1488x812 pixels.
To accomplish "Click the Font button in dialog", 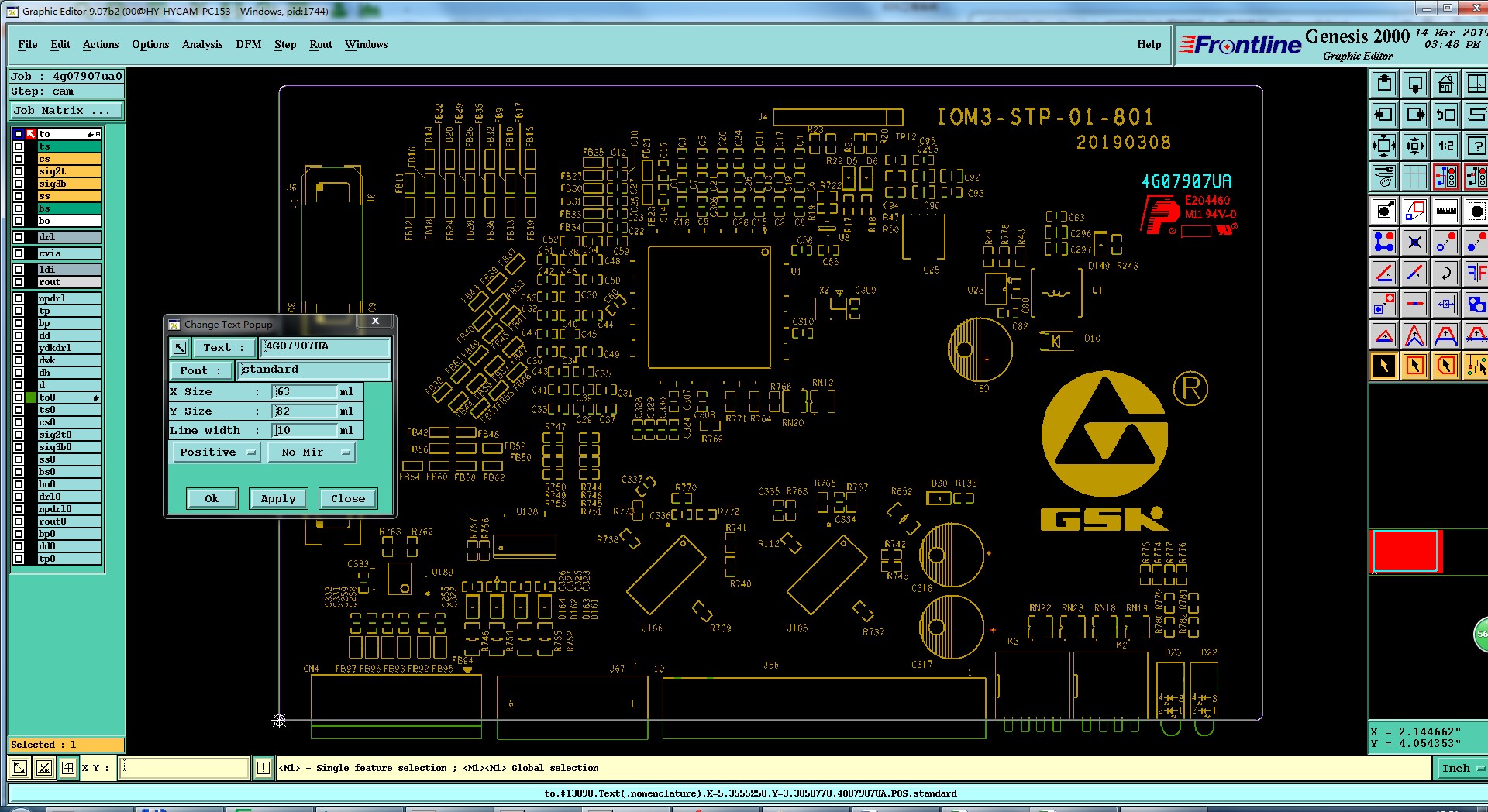I will pos(201,371).
